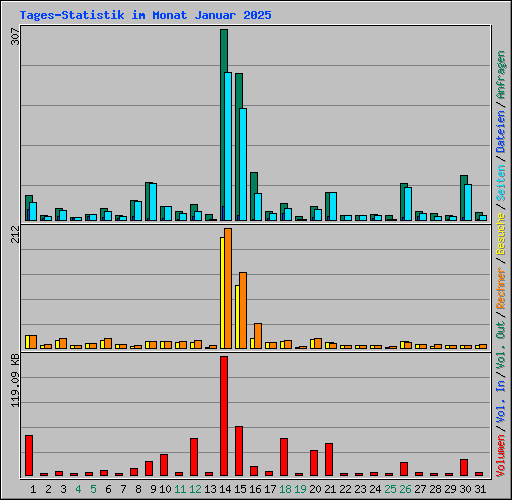Select day label '23' on the axis

360,489
